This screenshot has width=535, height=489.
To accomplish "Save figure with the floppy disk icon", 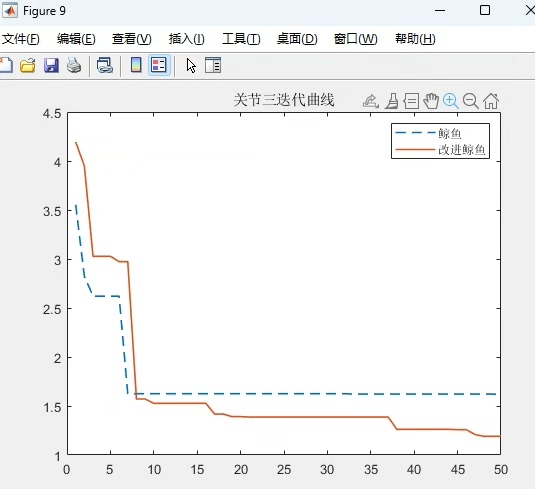I will (x=51, y=65).
